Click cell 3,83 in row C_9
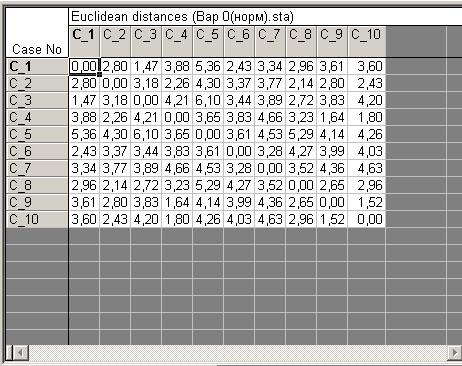 (x=146, y=202)
